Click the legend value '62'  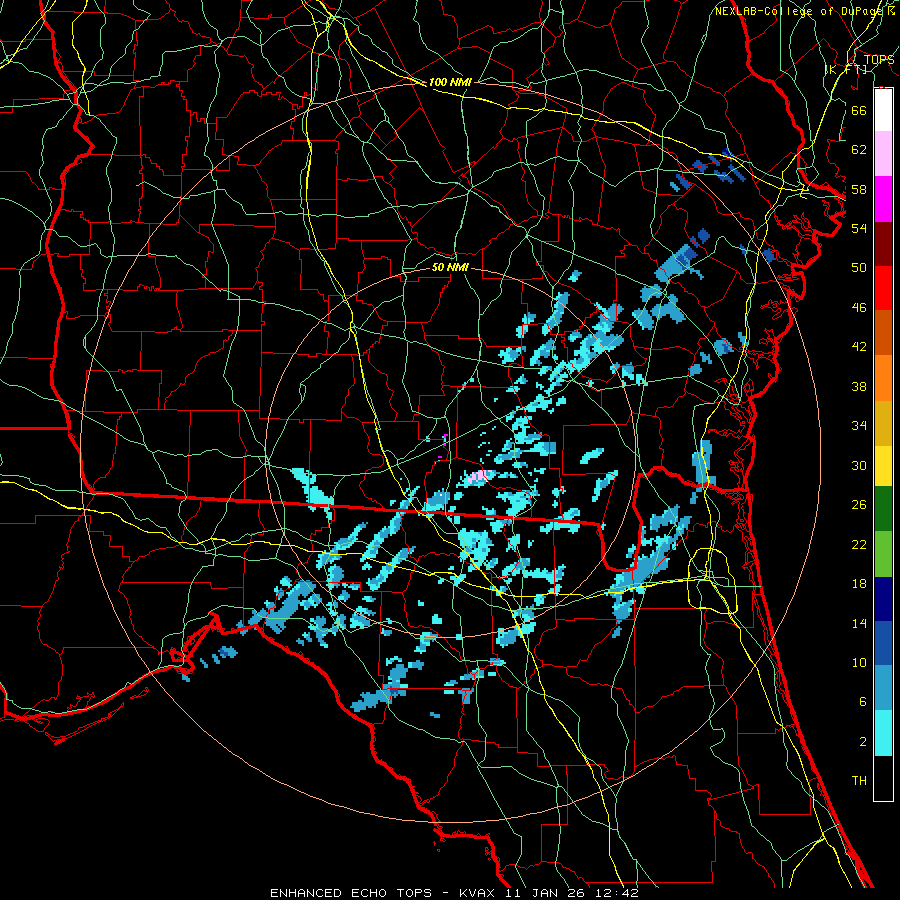(x=859, y=150)
